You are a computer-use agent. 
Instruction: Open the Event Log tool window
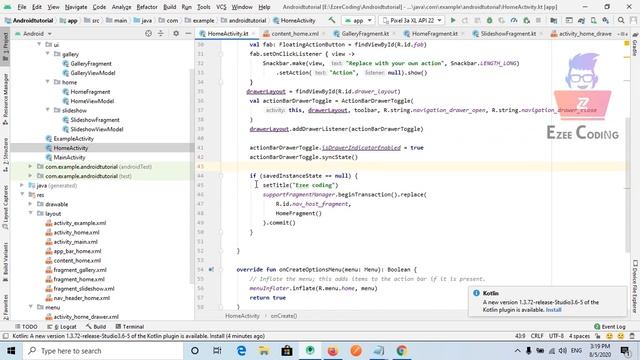coord(610,327)
